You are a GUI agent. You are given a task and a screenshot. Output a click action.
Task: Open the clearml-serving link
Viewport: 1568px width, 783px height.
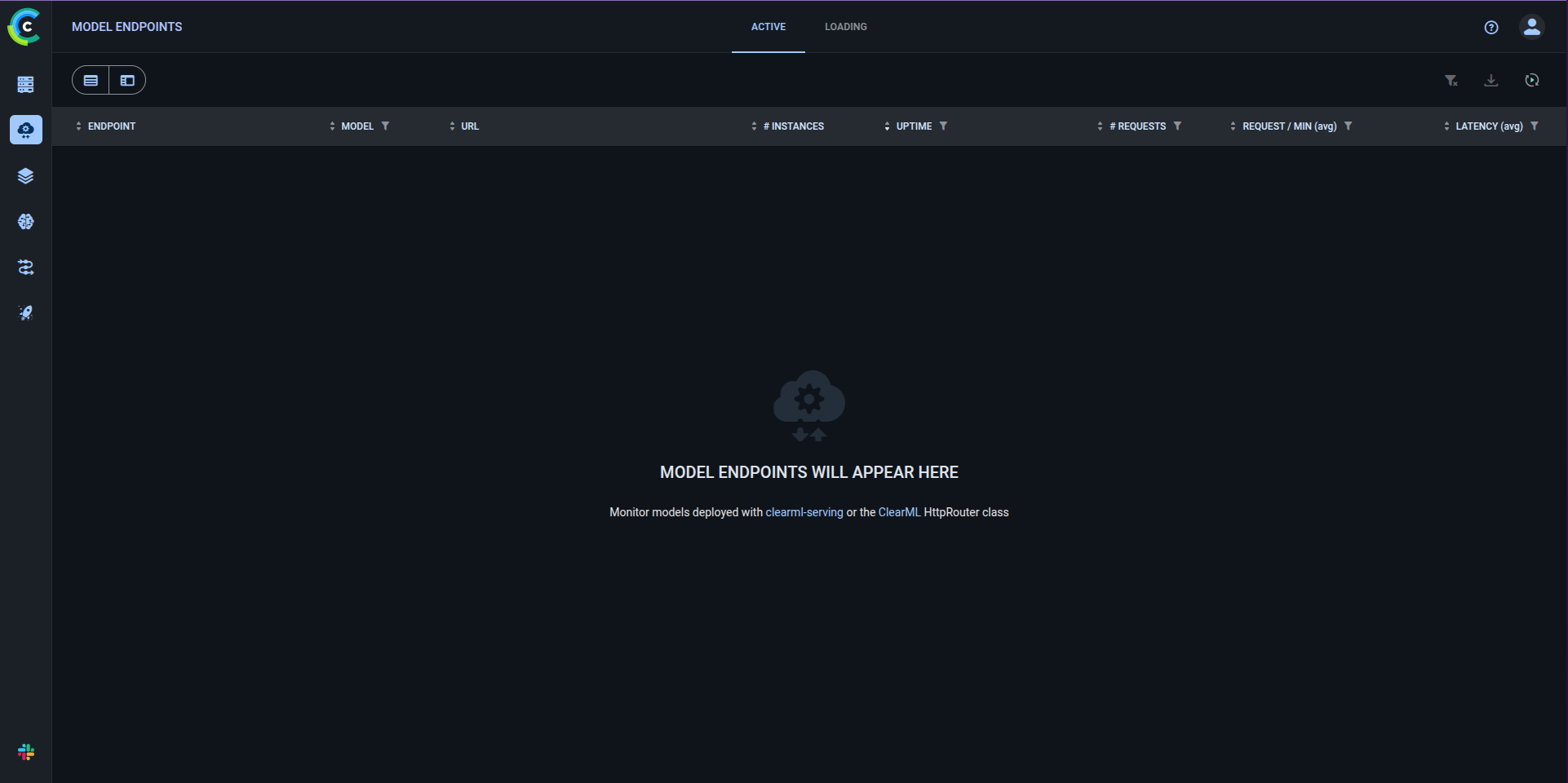coord(804,512)
